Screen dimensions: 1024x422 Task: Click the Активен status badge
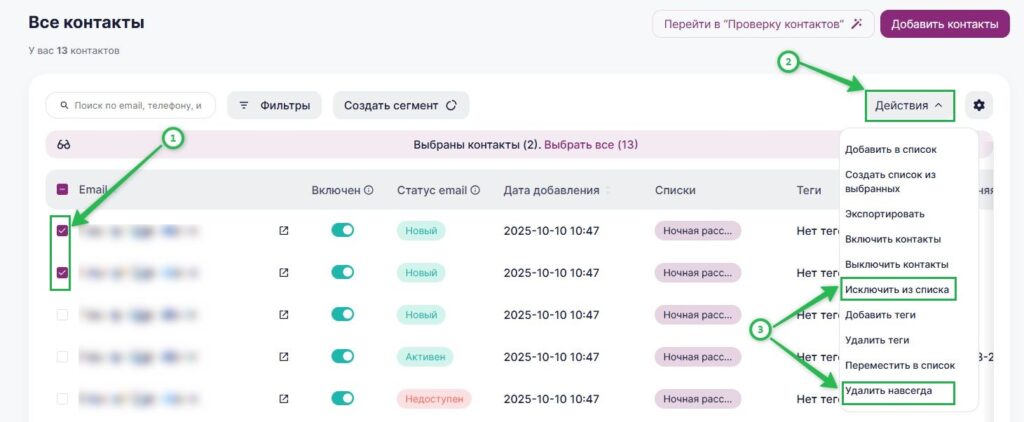[x=425, y=357]
